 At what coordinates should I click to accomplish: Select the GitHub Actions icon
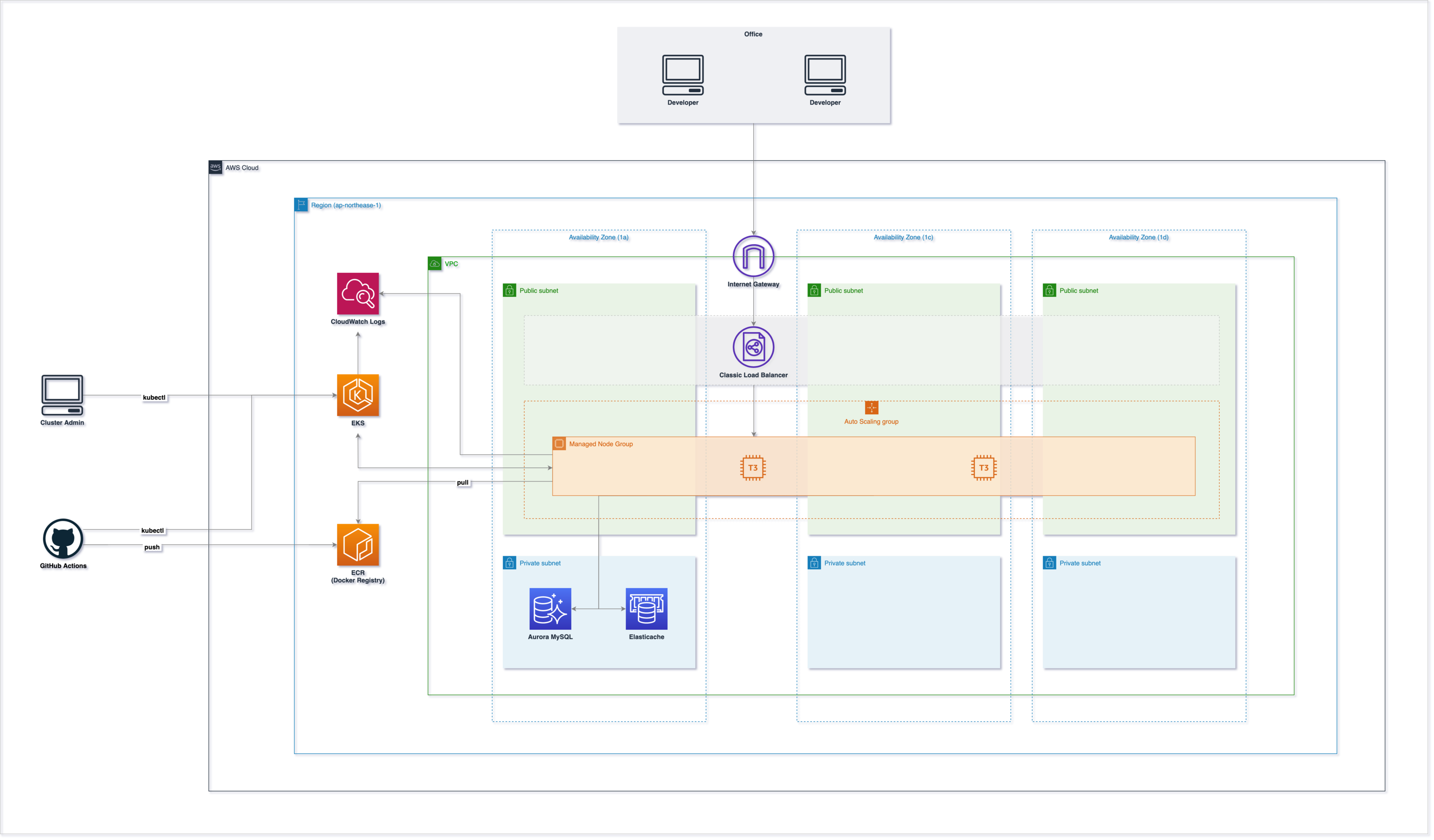click(x=63, y=538)
